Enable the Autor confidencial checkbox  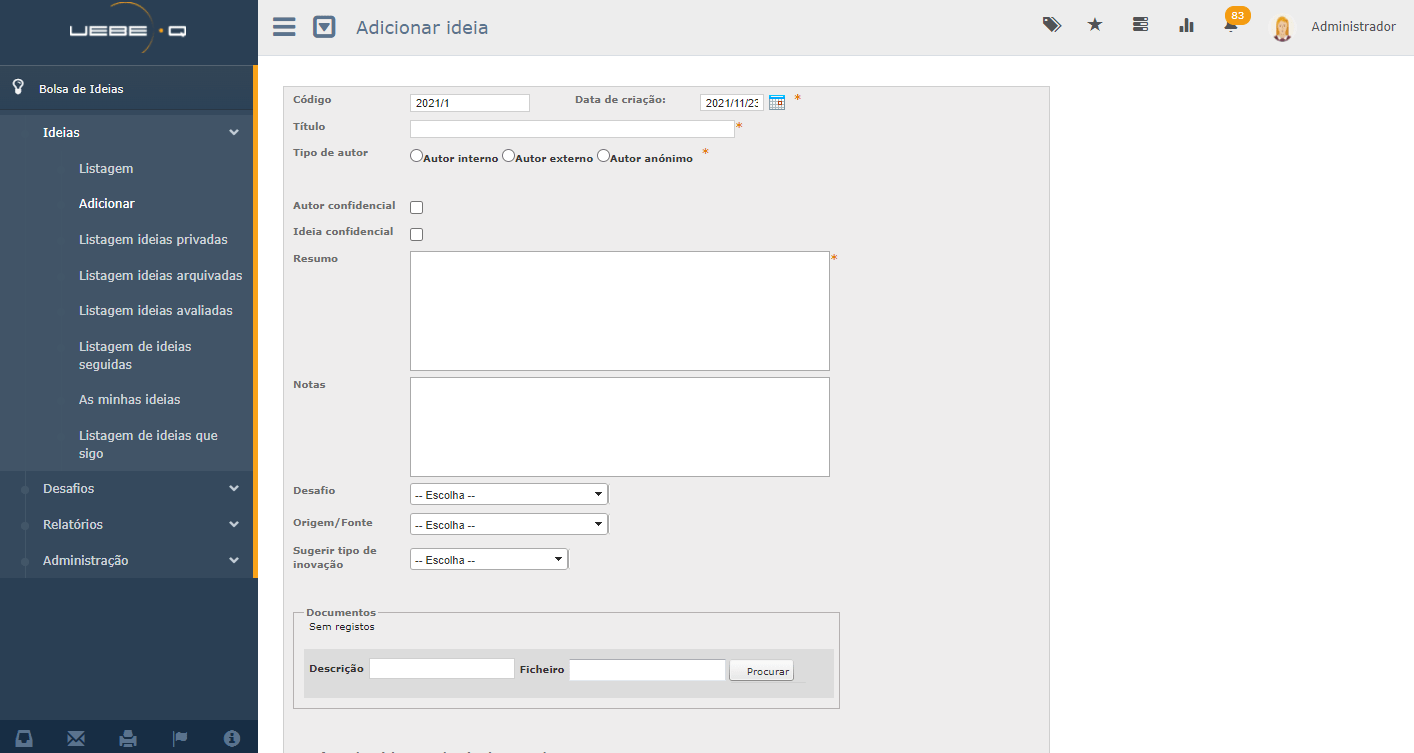click(x=417, y=208)
